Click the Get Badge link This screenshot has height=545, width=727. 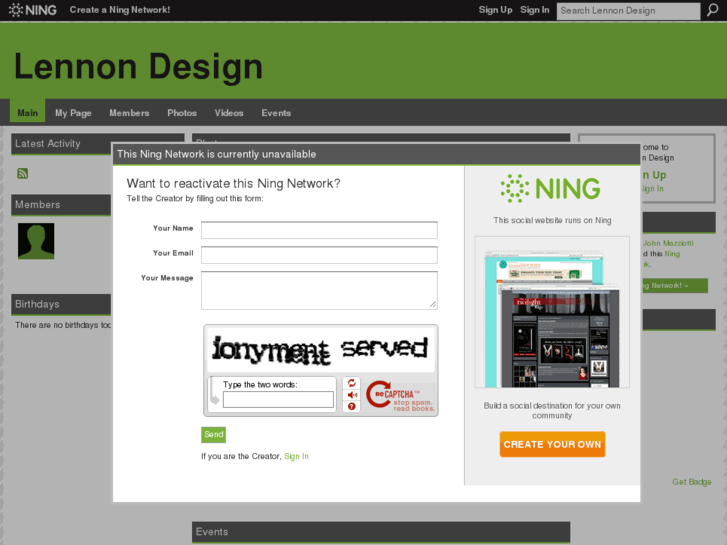(692, 482)
